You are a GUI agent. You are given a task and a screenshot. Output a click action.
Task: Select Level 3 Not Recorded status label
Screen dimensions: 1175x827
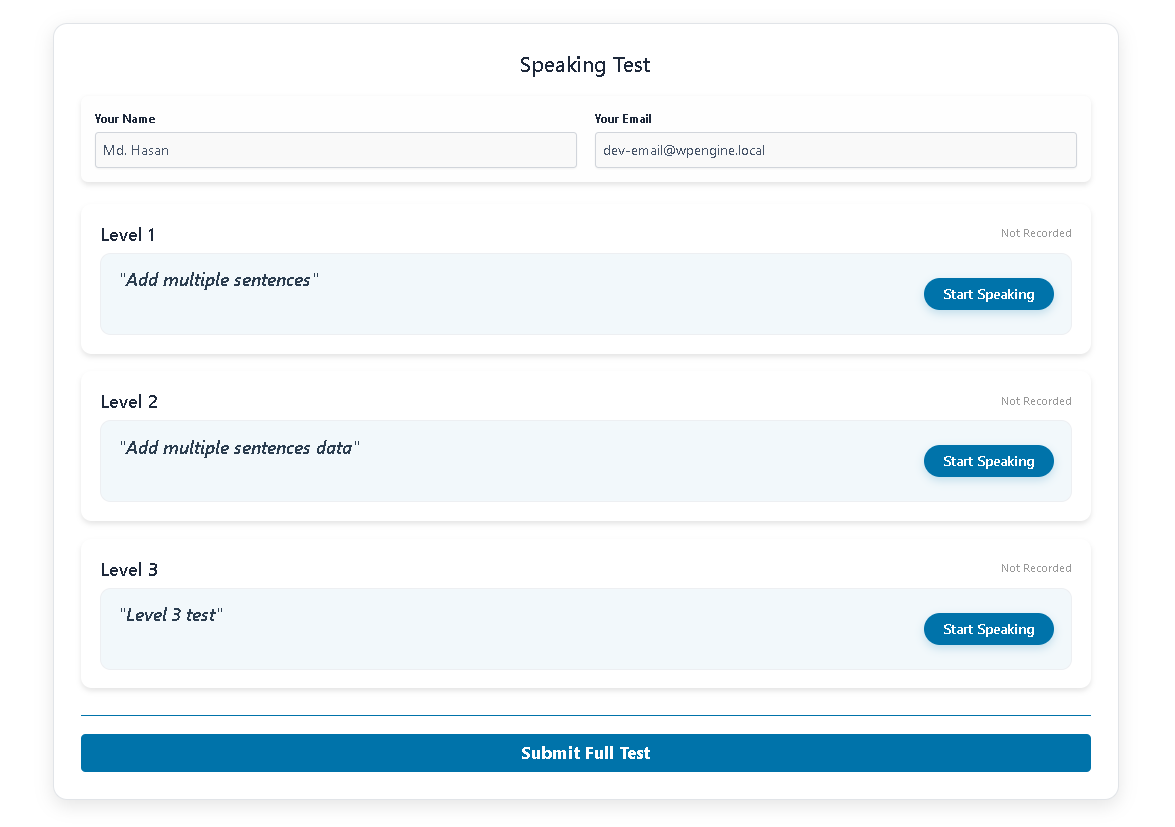pyautogui.click(x=1036, y=568)
